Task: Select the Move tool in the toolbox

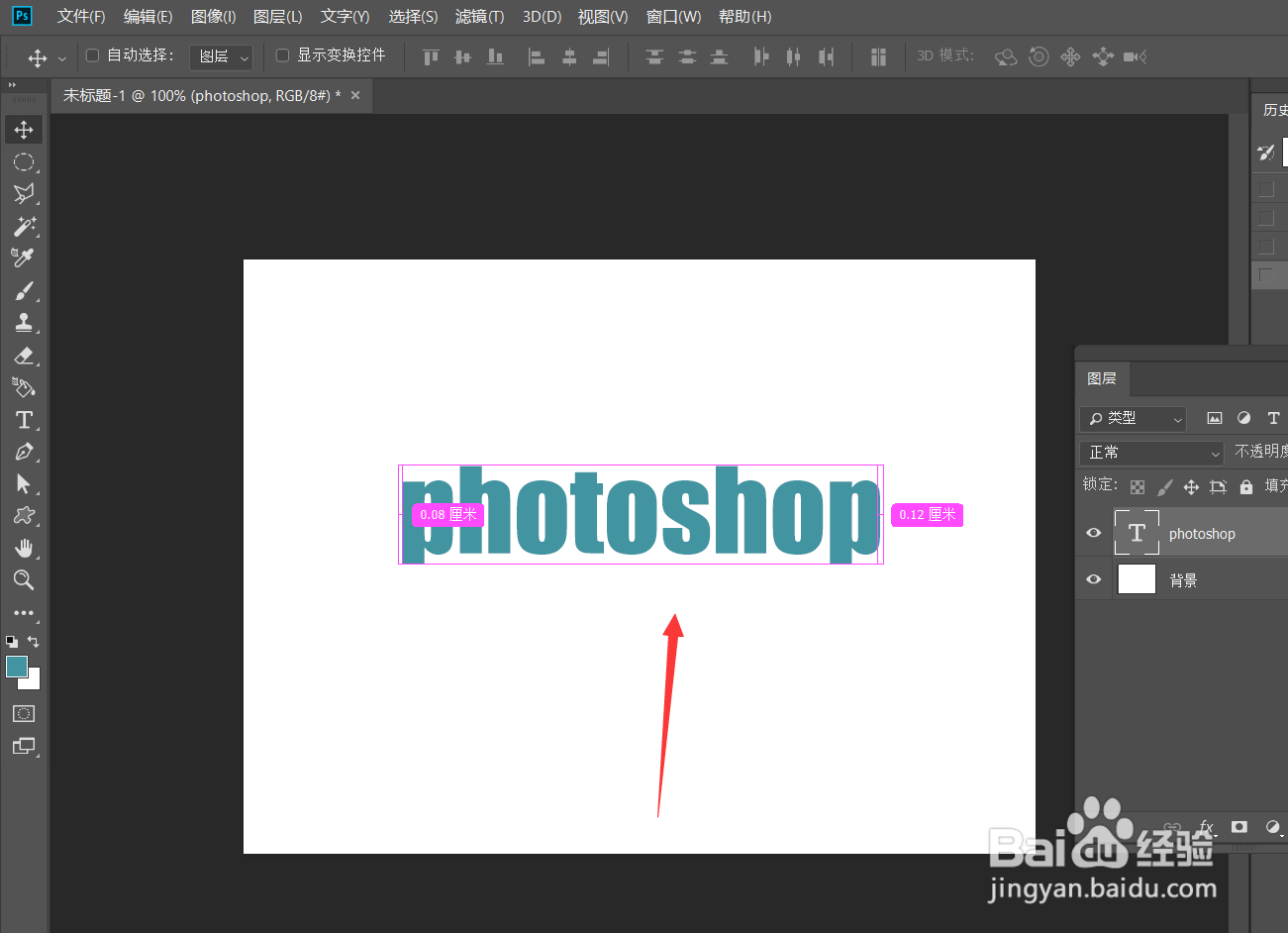Action: [24, 130]
